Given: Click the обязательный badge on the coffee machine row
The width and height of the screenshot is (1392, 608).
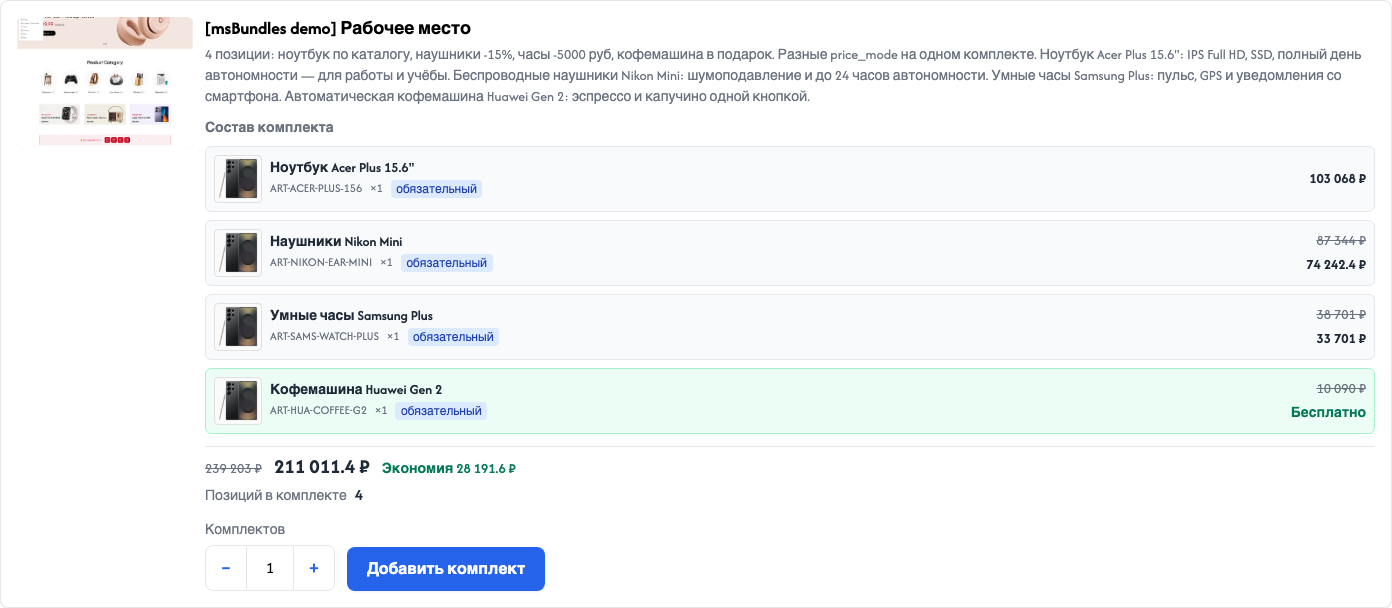Looking at the screenshot, I should pos(441,410).
